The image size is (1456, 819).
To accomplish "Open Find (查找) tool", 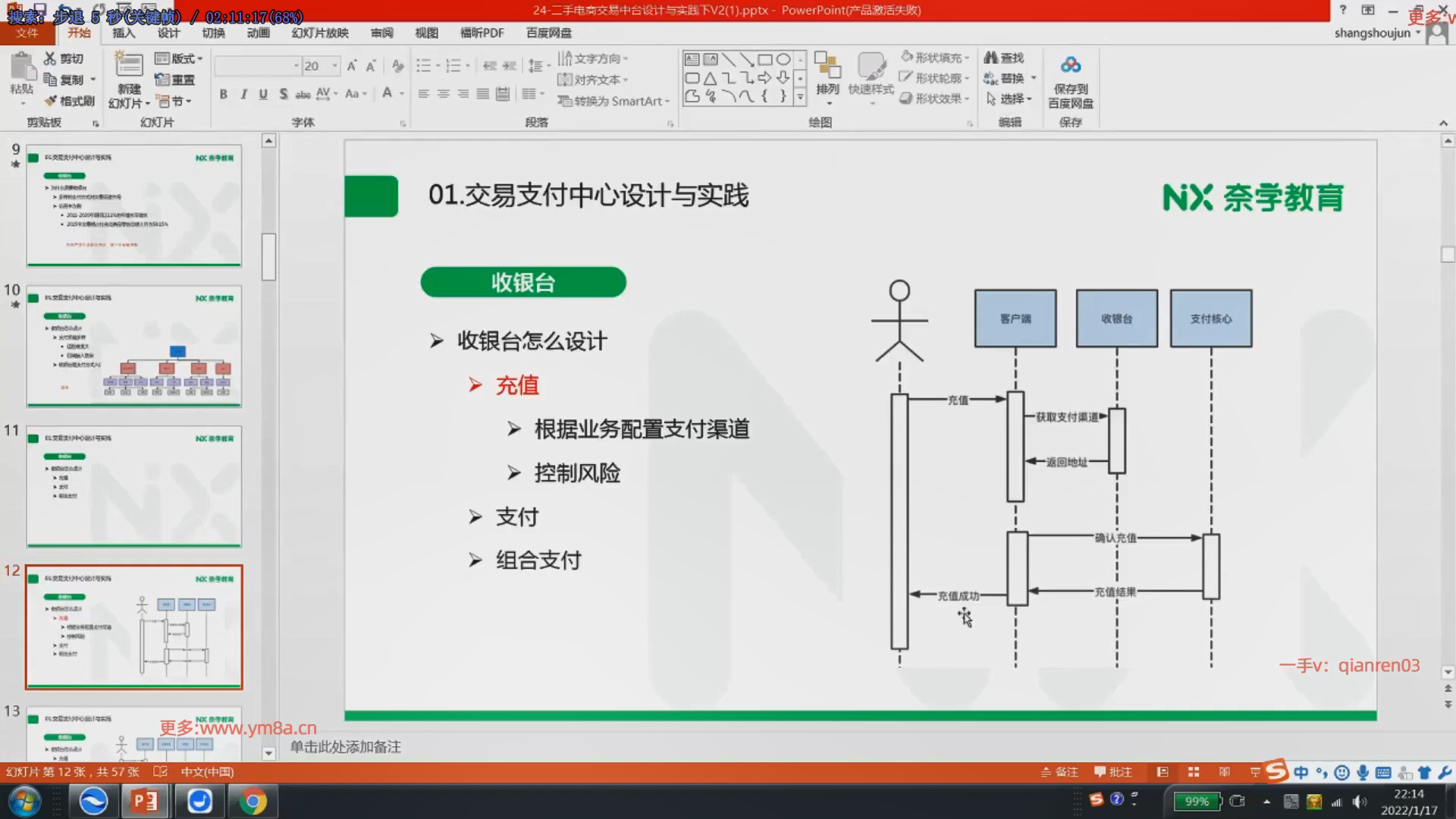I will point(1004,58).
